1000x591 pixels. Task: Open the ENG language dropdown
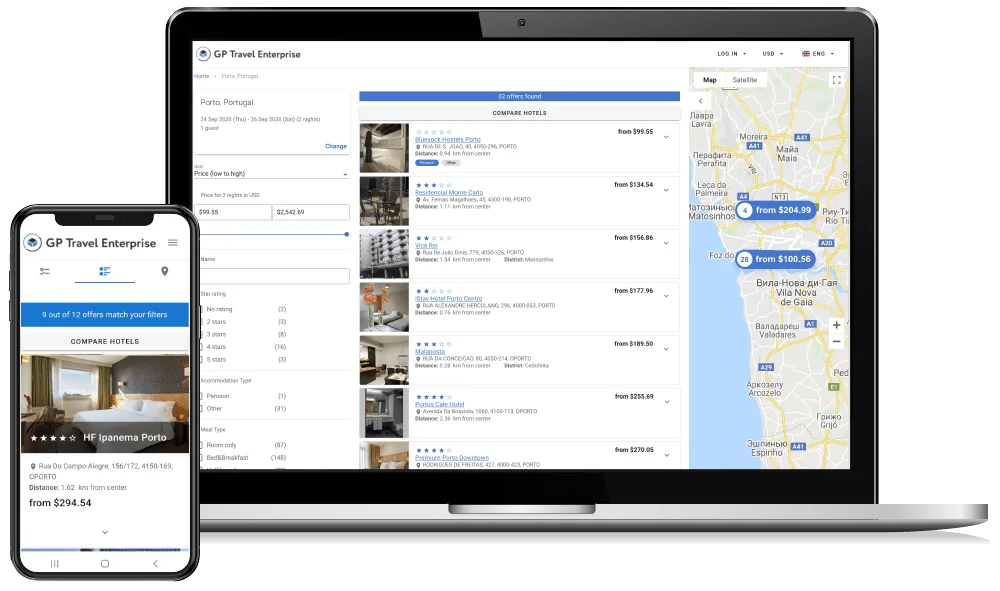click(x=818, y=54)
